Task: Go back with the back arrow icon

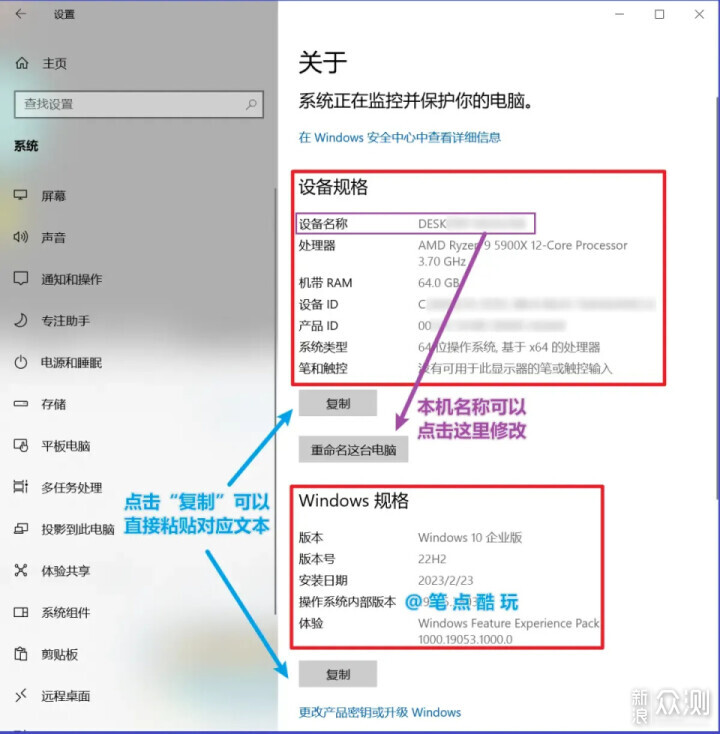Action: [21, 14]
